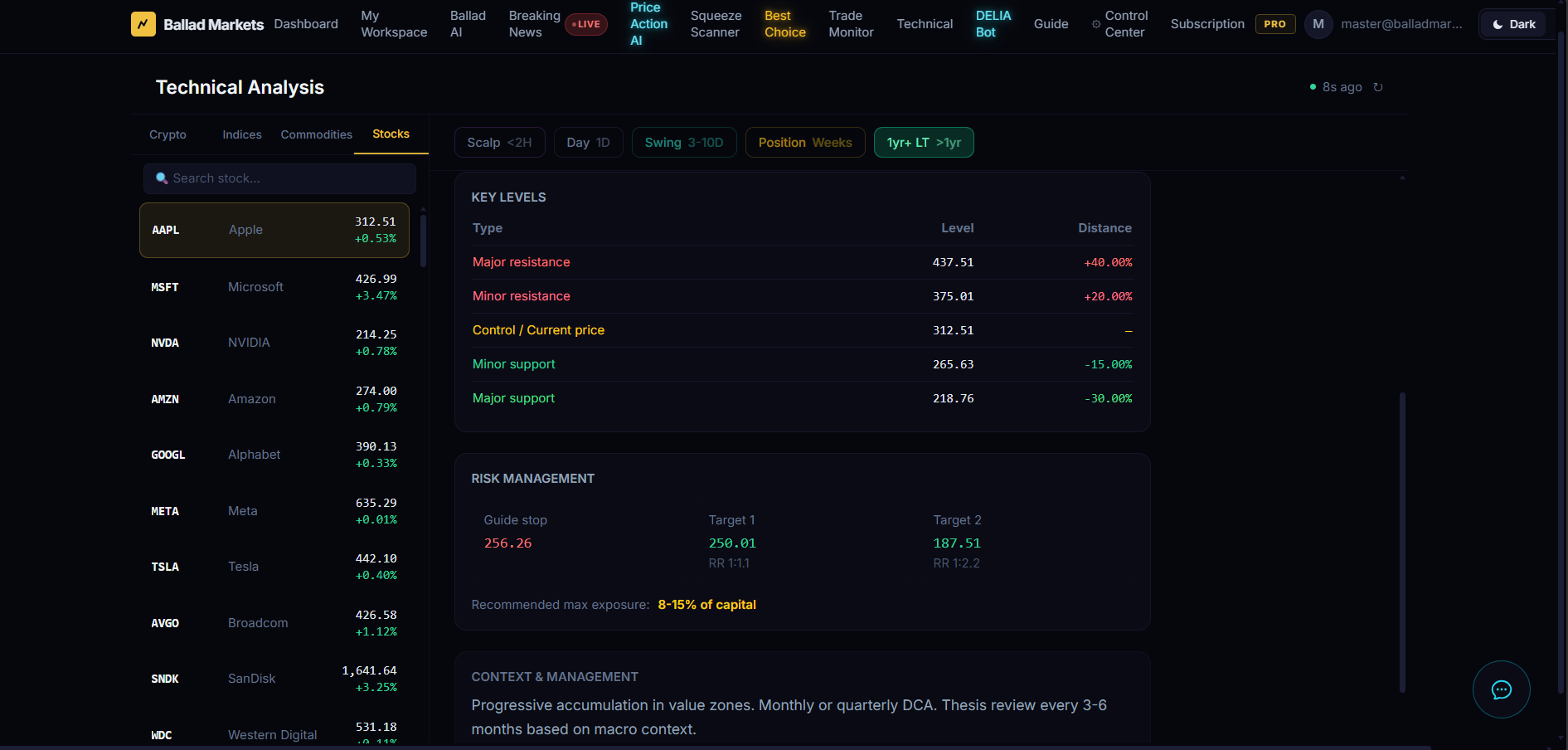The image size is (1568, 750).
Task: Open Trade Monitor page
Action: point(851,24)
